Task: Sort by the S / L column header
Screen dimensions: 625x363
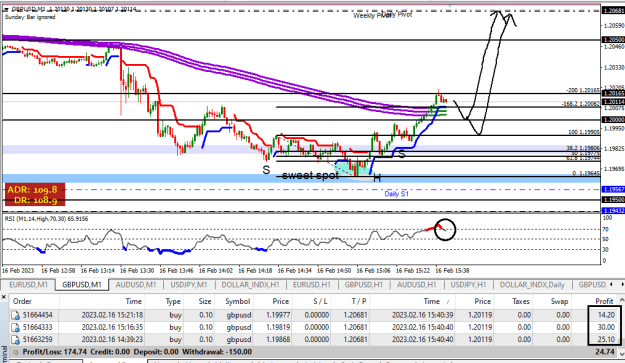Action: coord(320,302)
